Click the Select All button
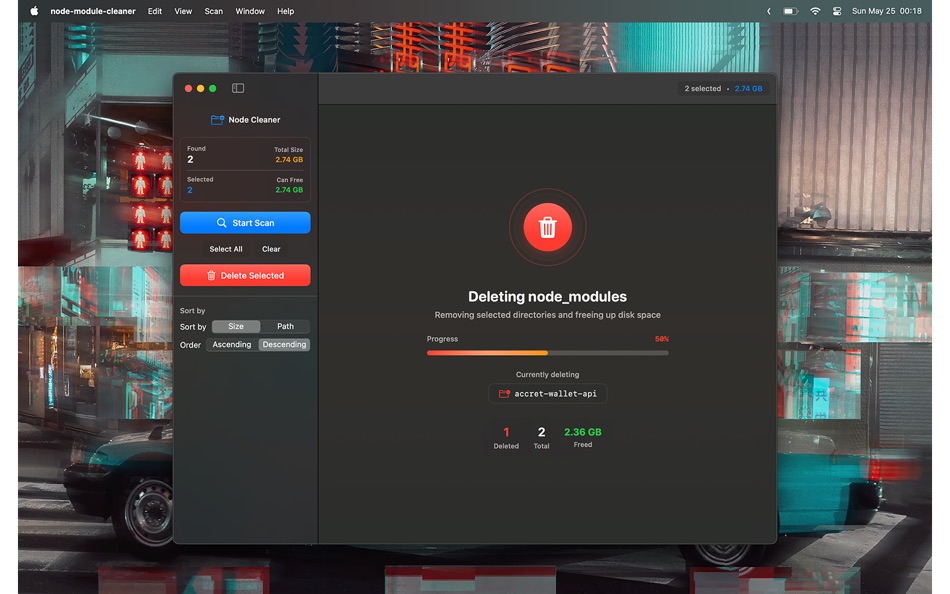 [226, 249]
